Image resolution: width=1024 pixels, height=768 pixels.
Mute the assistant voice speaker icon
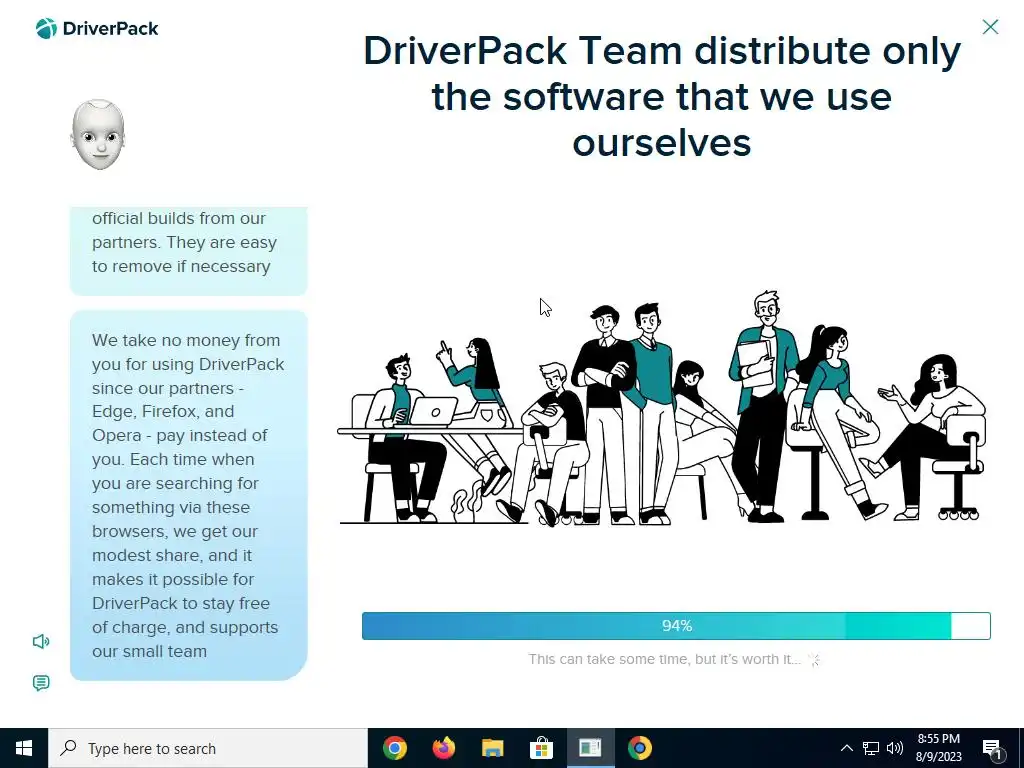(41, 641)
